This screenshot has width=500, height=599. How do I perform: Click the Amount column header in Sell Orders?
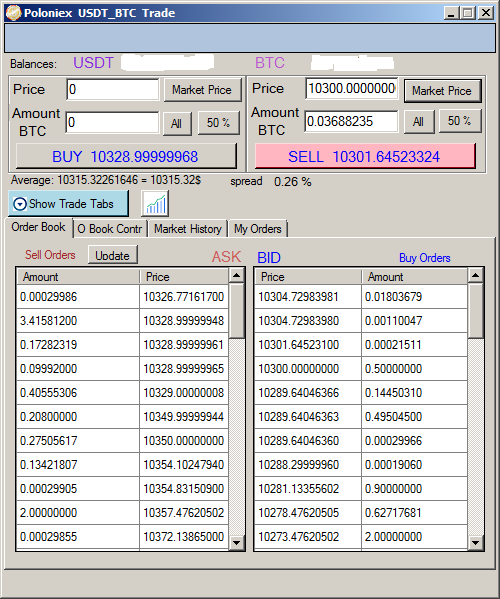pos(78,277)
